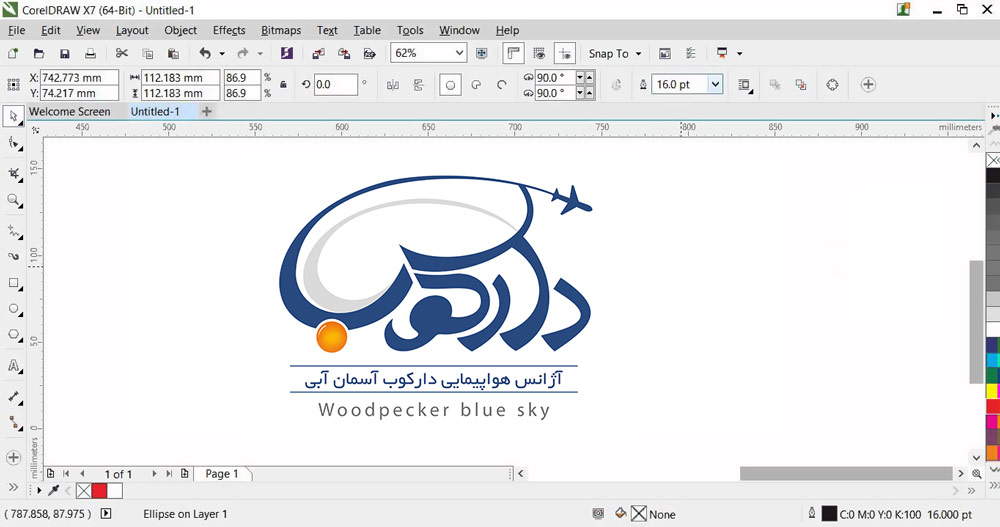This screenshot has width=1000, height=527.
Task: Choose the Pie shape mode
Action: [x=476, y=85]
